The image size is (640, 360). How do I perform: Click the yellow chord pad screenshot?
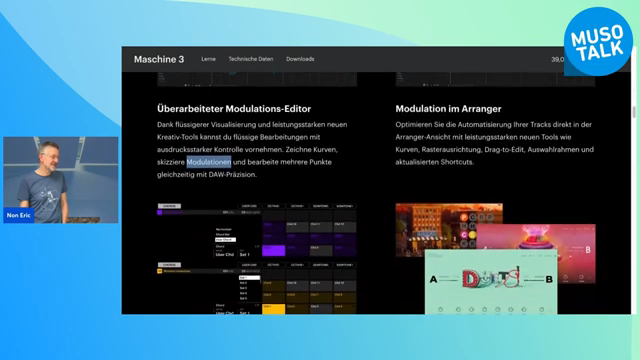(257, 288)
